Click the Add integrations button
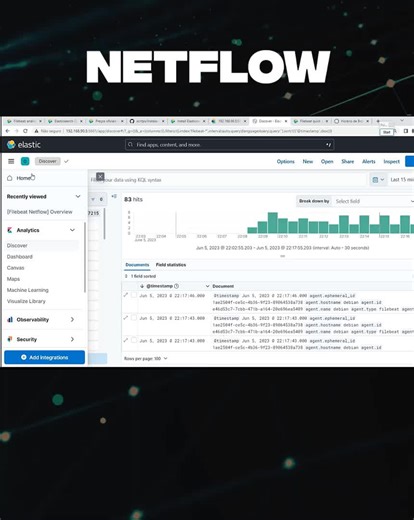Screen dimensions: 414x520 (x=44, y=357)
